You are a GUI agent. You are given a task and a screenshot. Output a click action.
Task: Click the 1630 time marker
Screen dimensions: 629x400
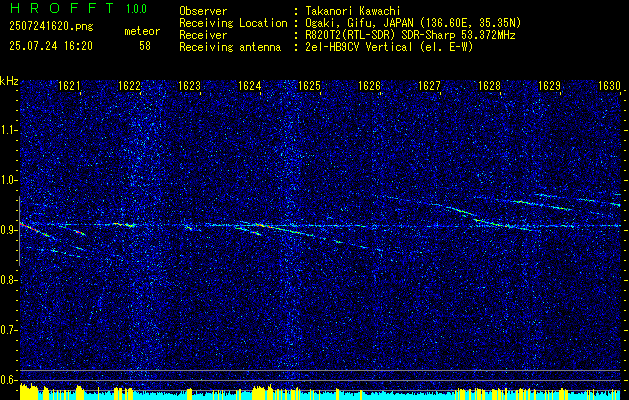(609, 85)
